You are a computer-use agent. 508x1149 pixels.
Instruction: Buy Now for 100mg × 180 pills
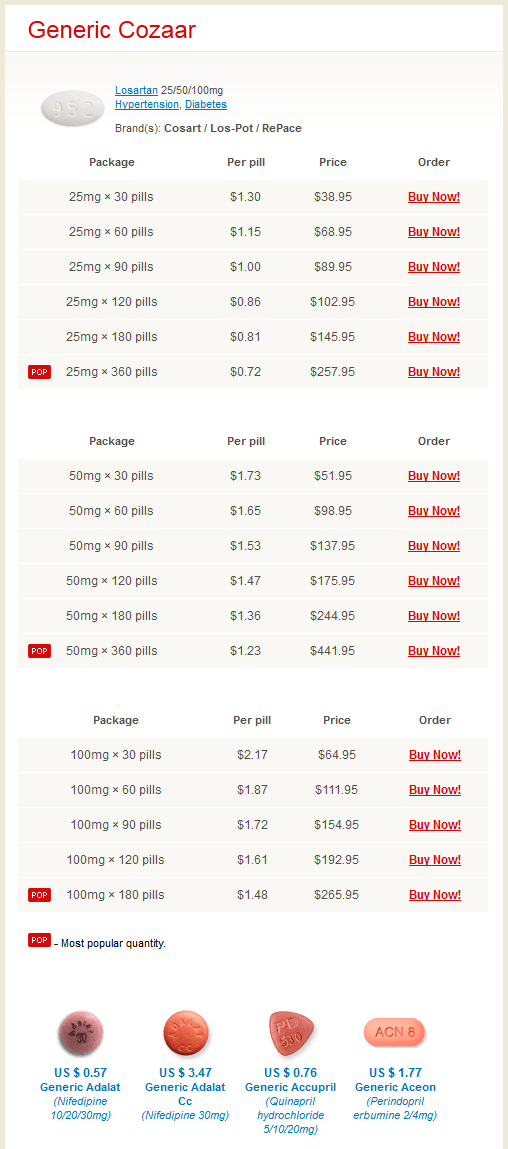435,895
